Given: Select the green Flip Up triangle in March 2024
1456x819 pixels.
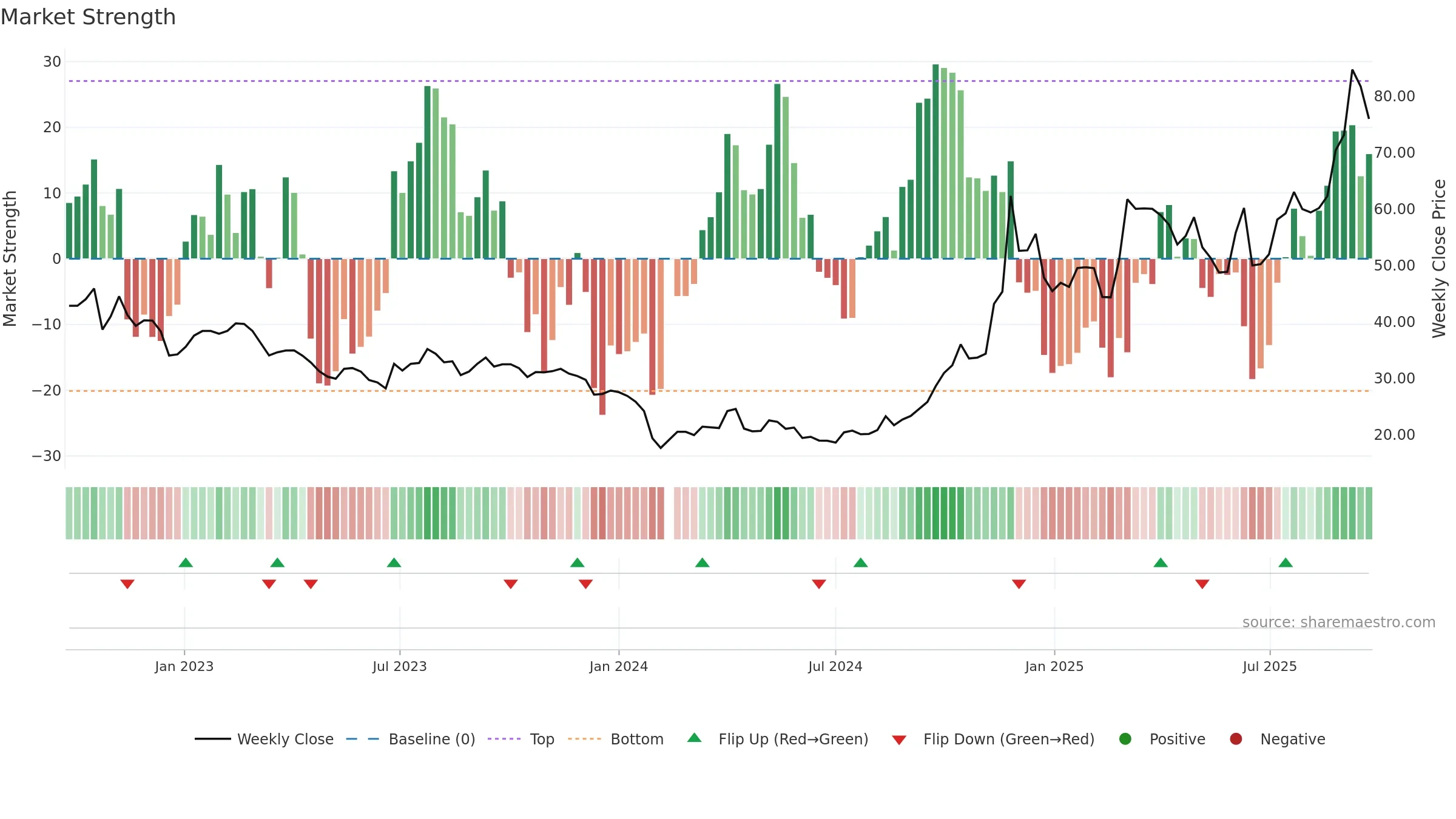Looking at the screenshot, I should (702, 562).
